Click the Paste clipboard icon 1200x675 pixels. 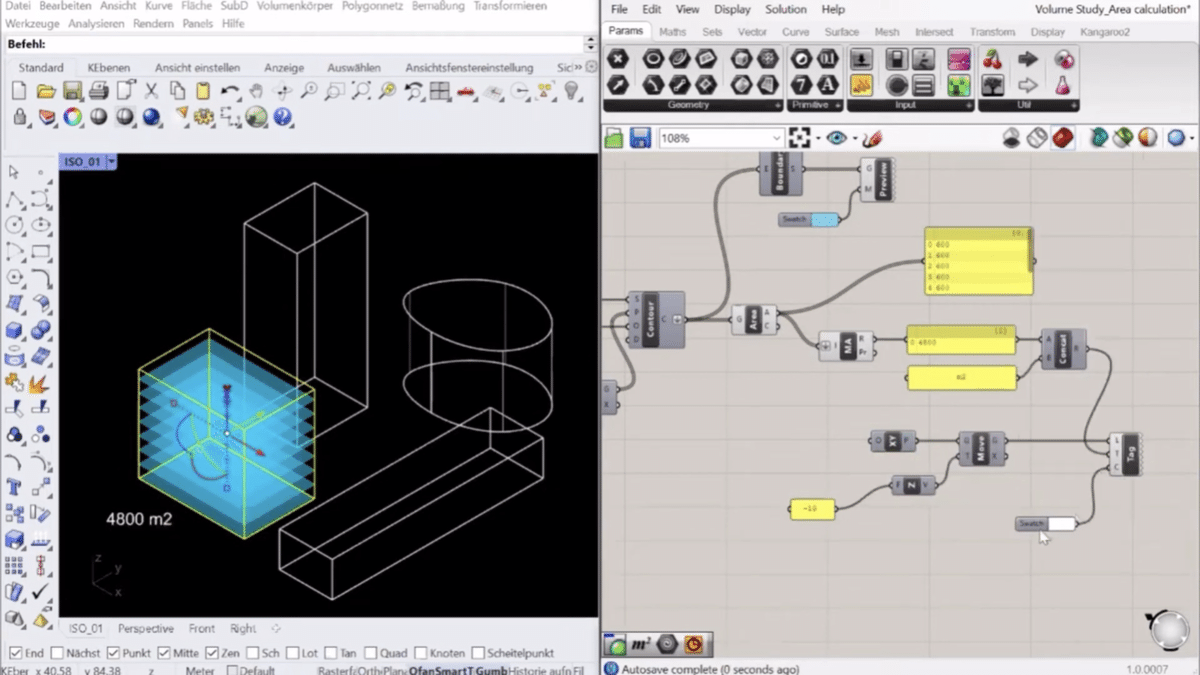pyautogui.click(x=203, y=91)
